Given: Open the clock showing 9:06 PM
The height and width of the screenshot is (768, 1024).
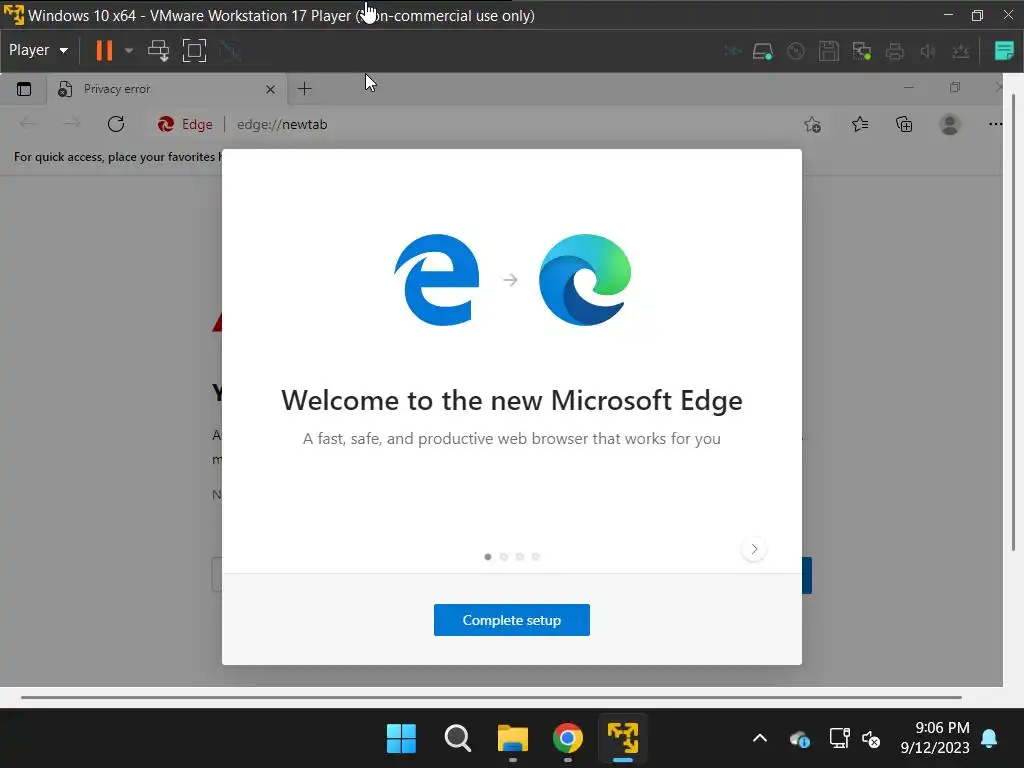Looking at the screenshot, I should tap(935, 737).
